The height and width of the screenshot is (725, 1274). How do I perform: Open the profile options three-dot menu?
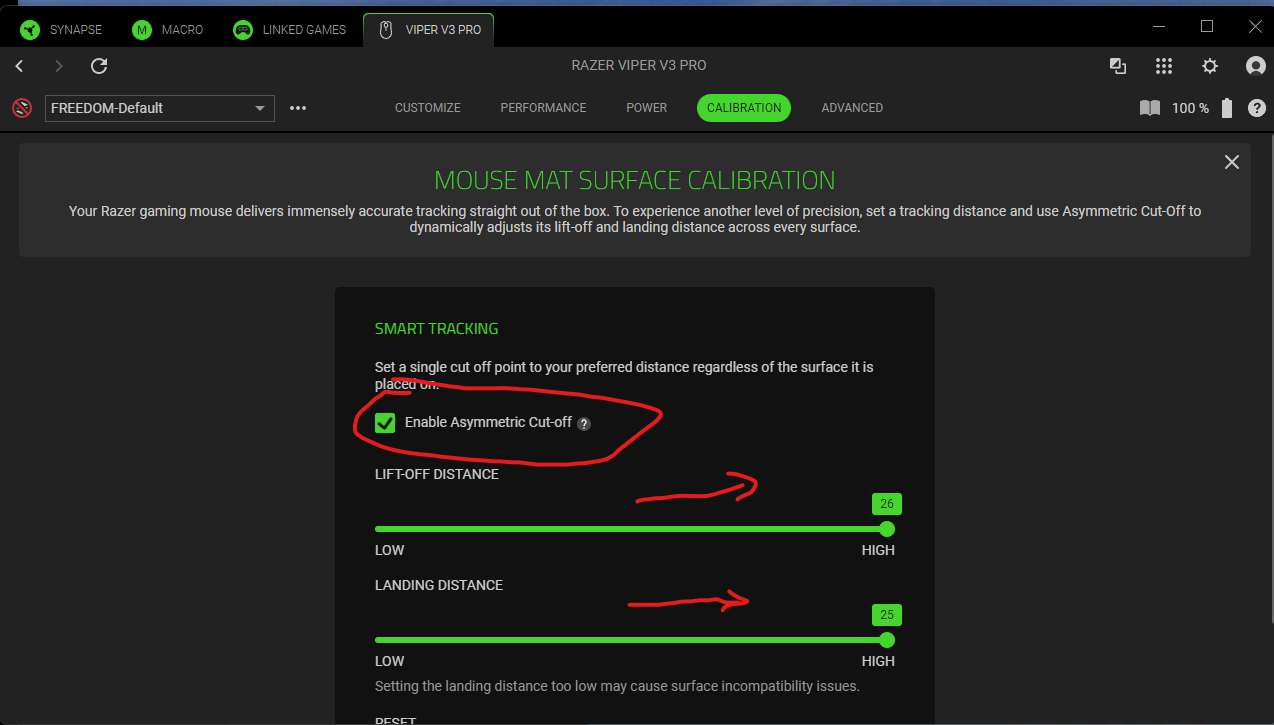[298, 108]
